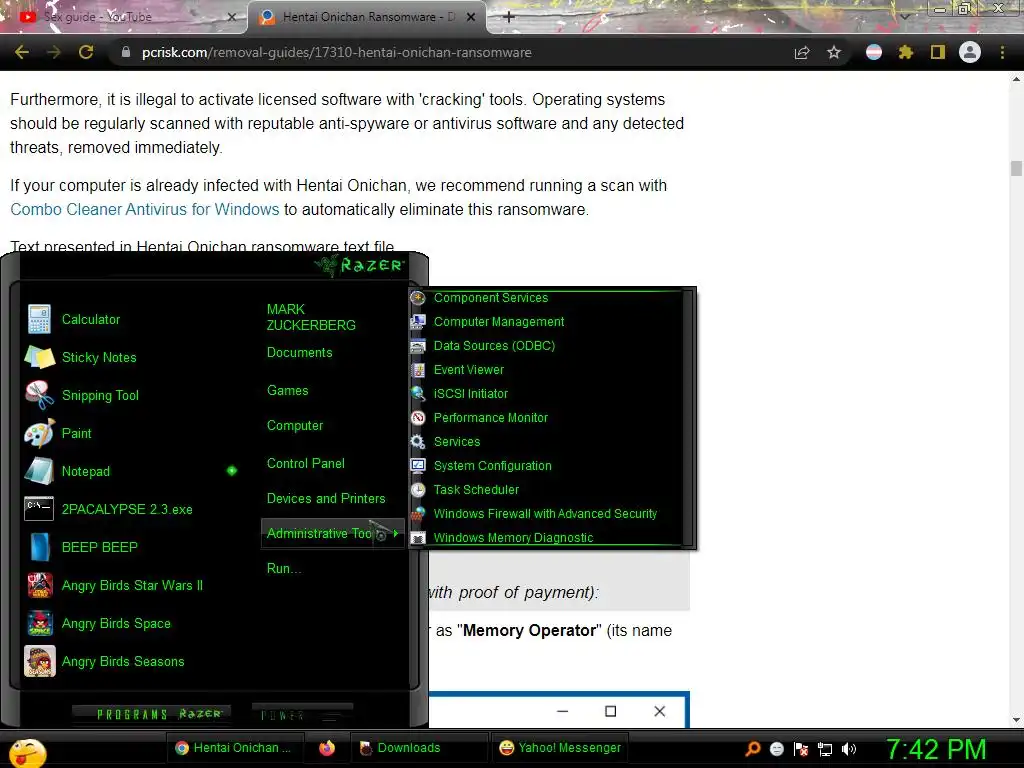Open Computer in start menu

point(295,426)
